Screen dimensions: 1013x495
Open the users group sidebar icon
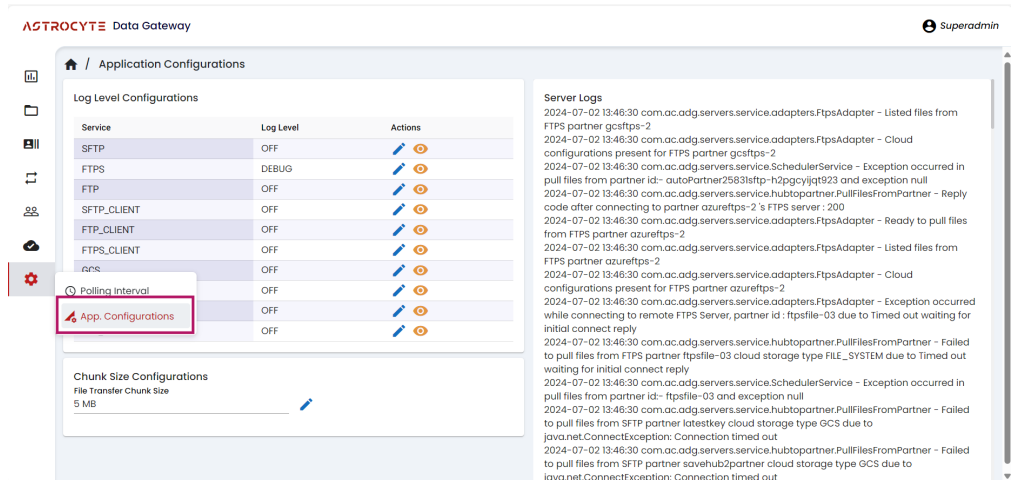click(x=31, y=211)
